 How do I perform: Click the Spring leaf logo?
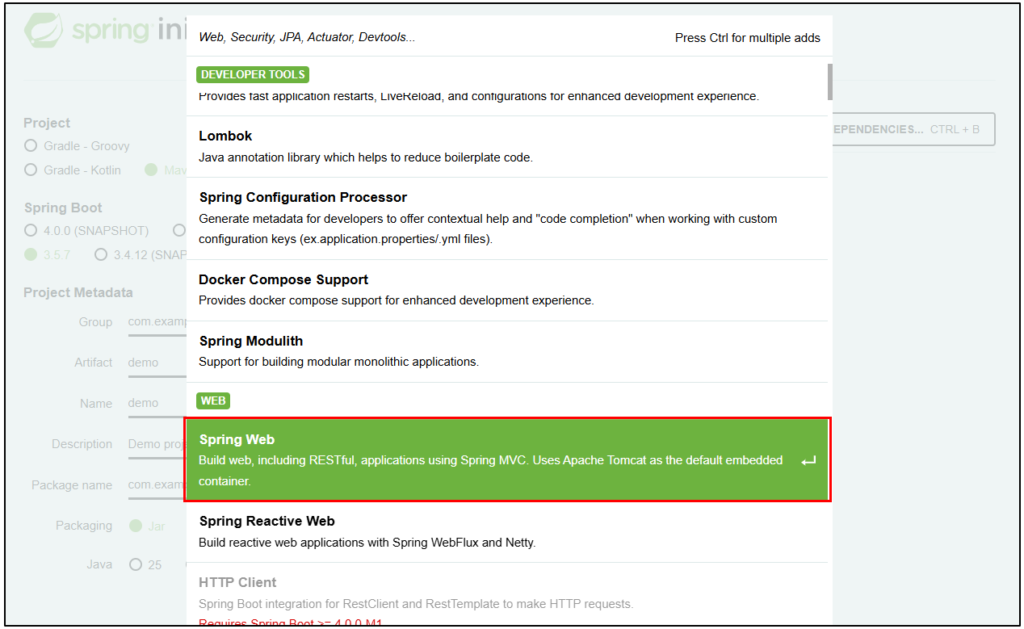tap(44, 31)
